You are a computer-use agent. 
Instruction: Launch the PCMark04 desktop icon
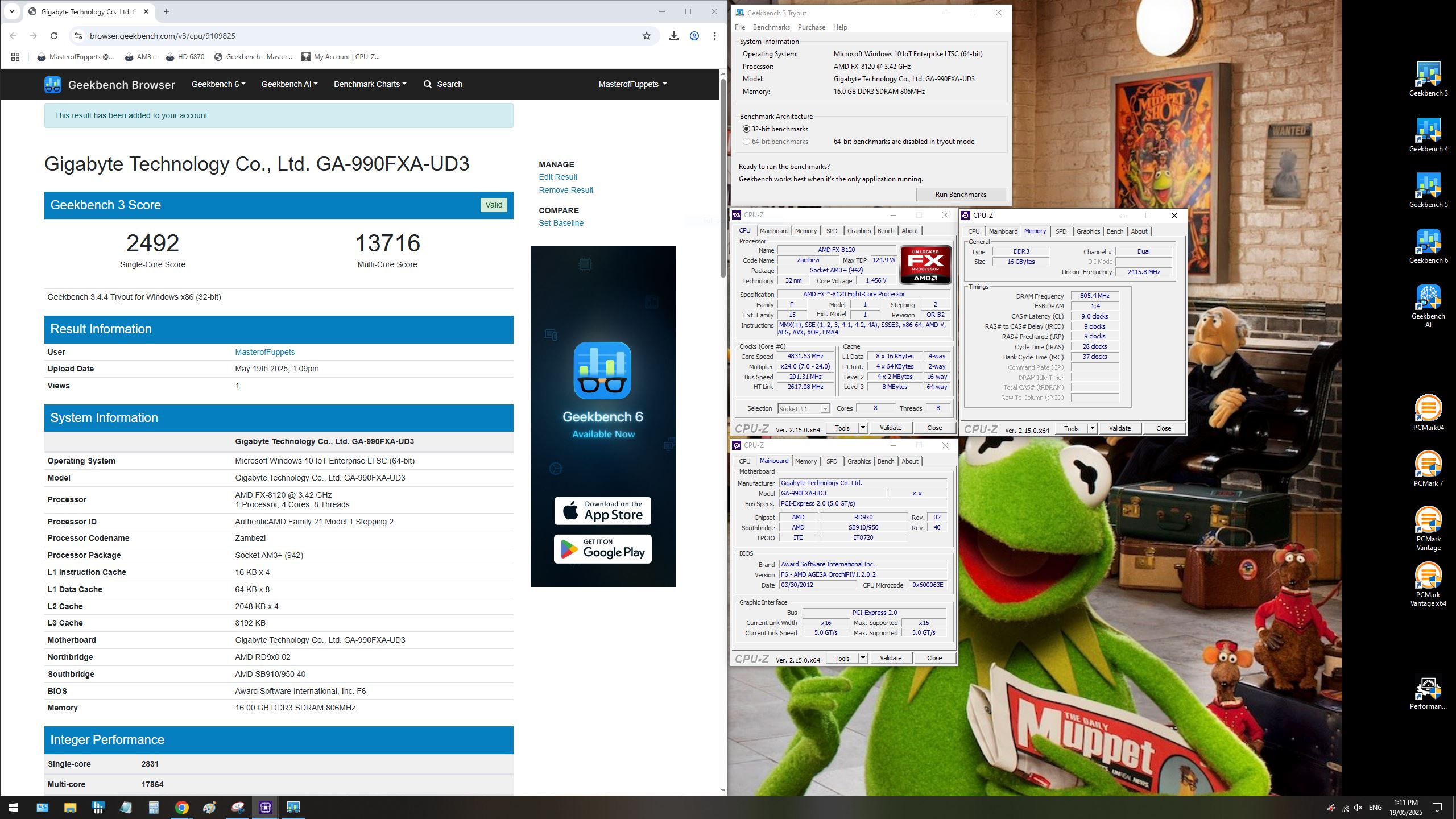pos(1428,413)
